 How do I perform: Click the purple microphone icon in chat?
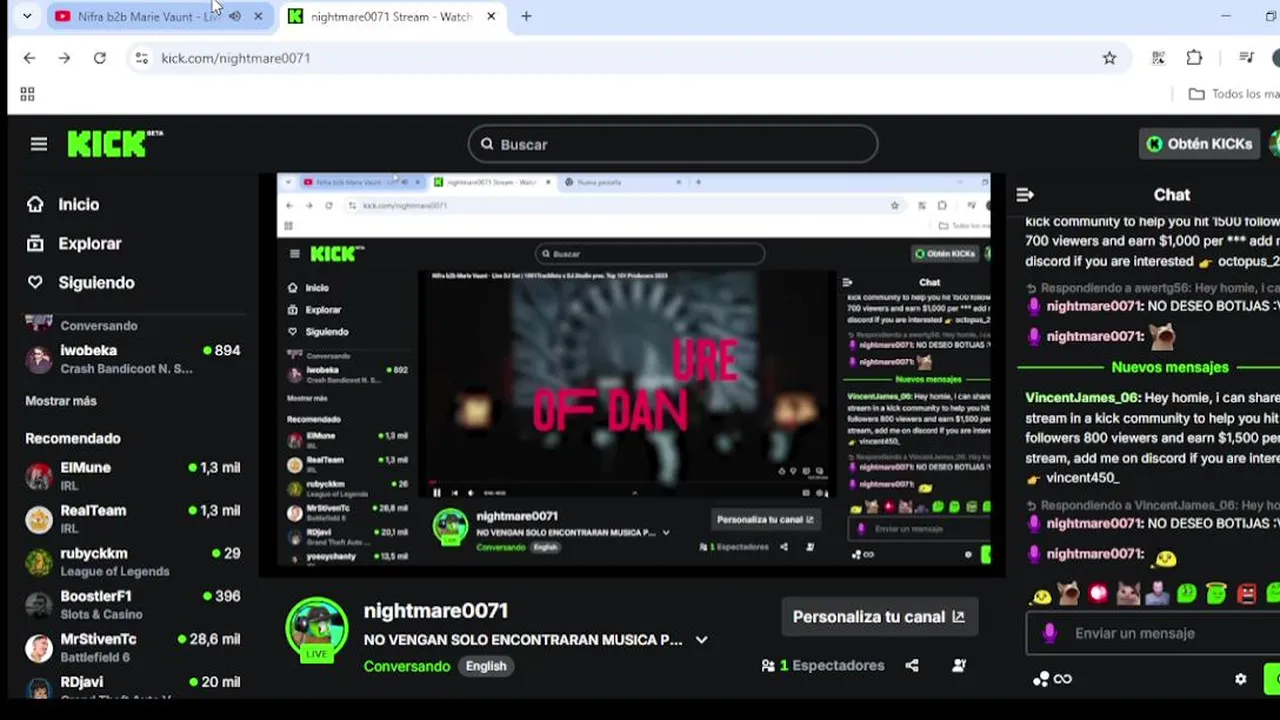[1049, 633]
